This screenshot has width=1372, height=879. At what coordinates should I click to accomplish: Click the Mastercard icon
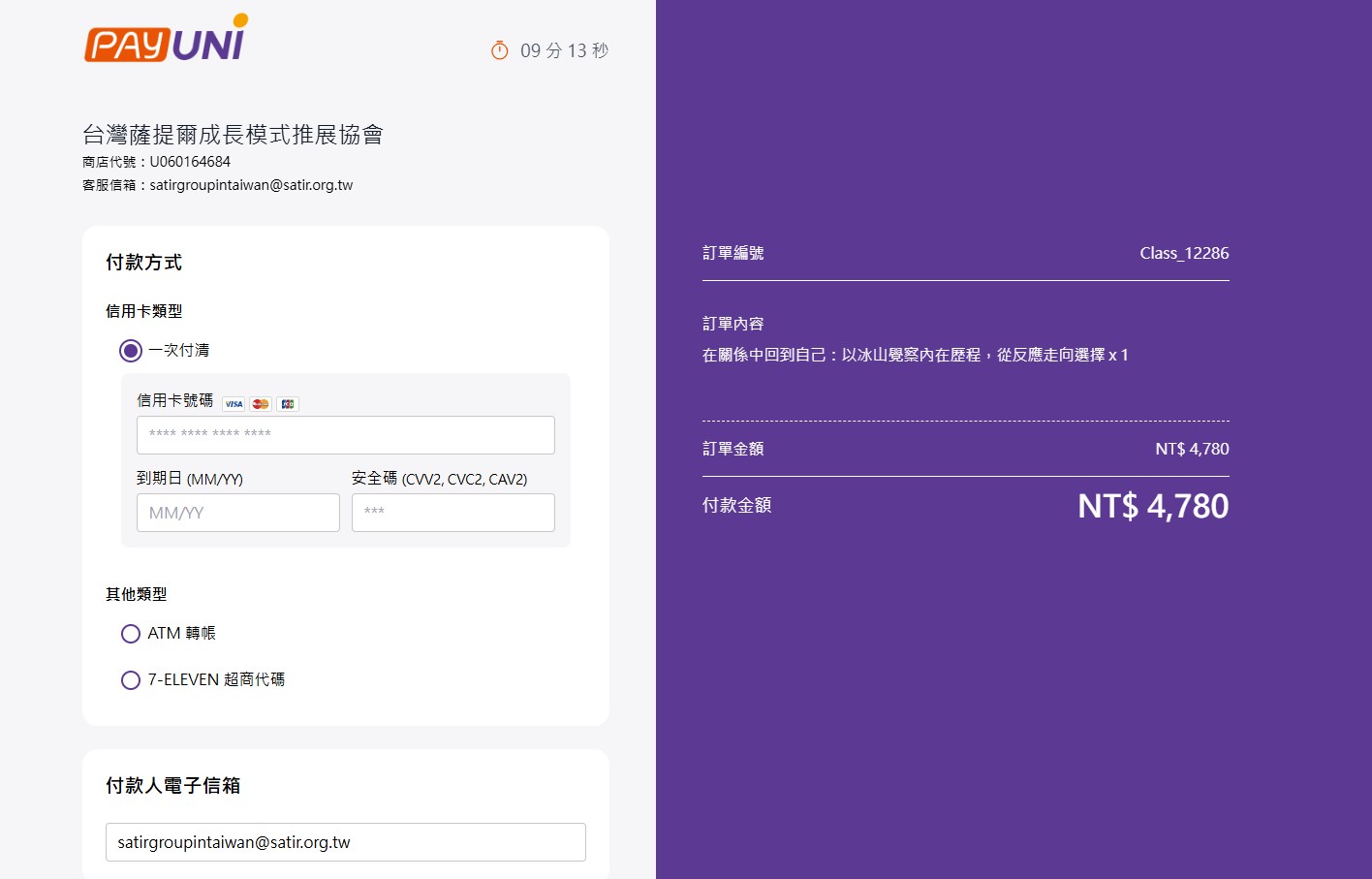(x=261, y=404)
